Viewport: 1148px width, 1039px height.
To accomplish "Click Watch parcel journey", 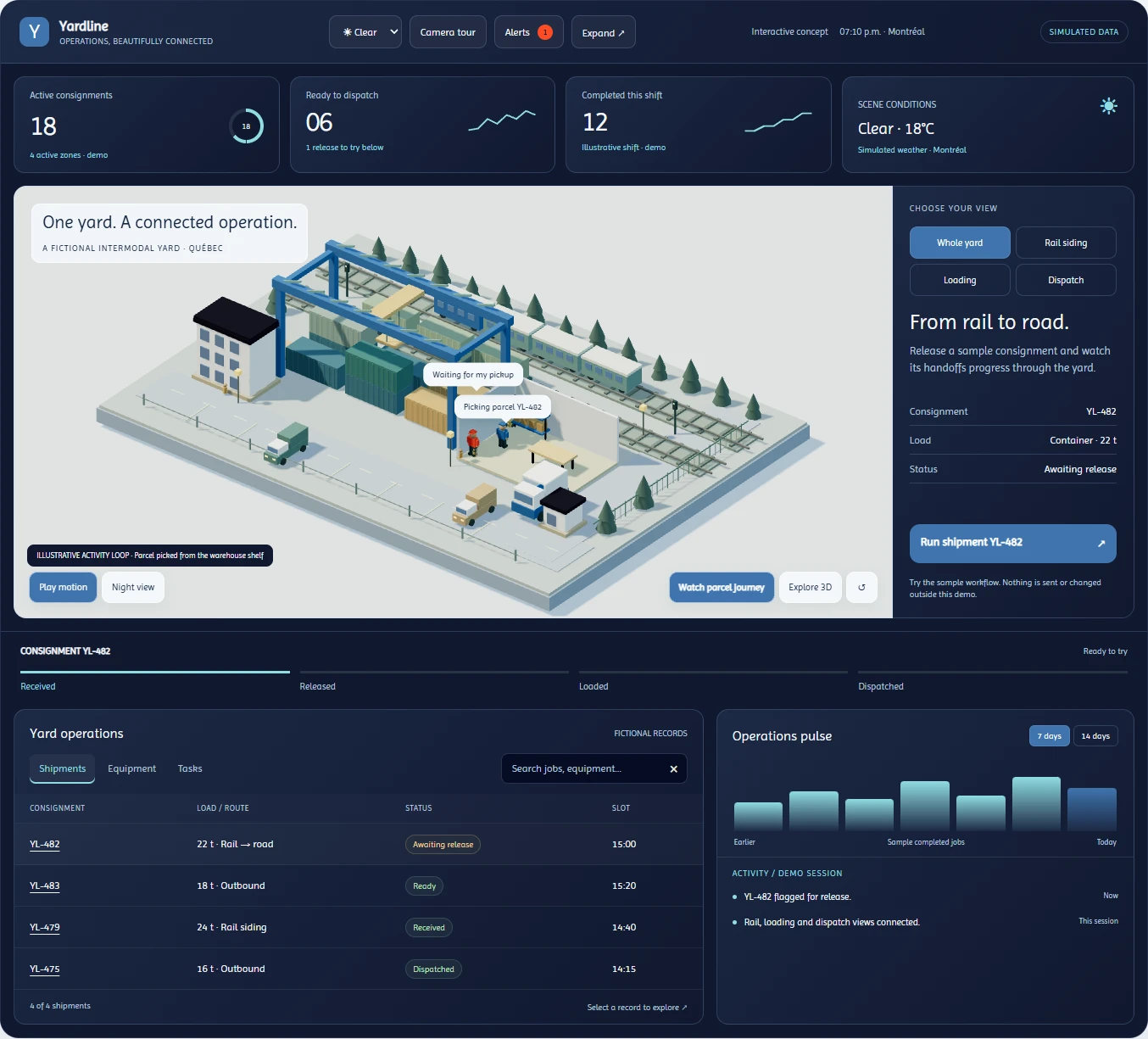I will 722,587.
